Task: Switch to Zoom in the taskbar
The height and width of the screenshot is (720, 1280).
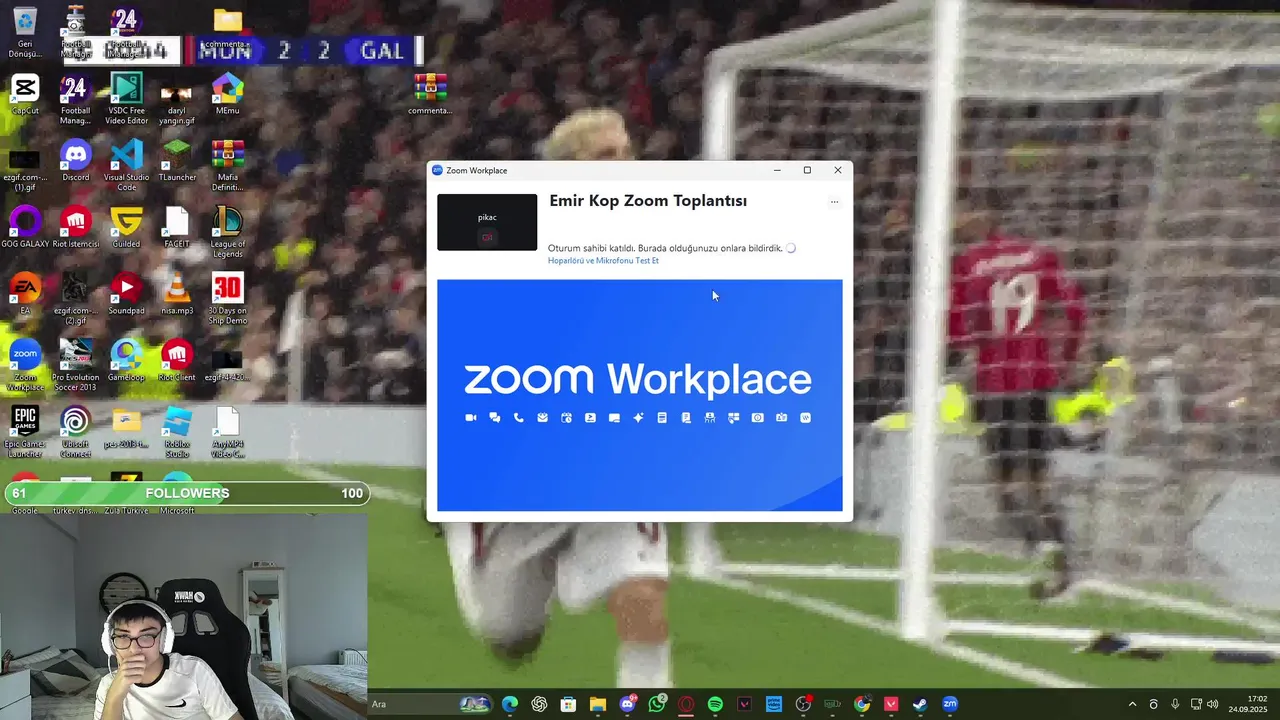Action: tap(950, 704)
